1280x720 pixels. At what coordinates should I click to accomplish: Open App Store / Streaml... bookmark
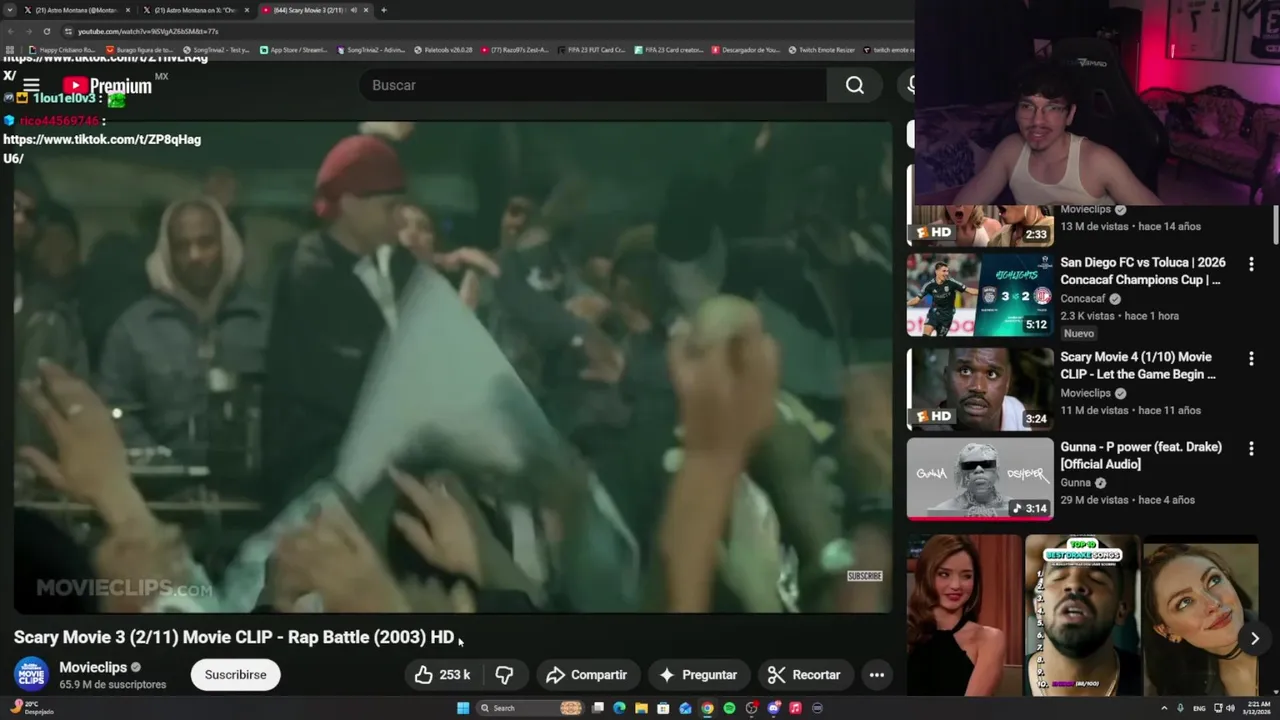pos(294,49)
